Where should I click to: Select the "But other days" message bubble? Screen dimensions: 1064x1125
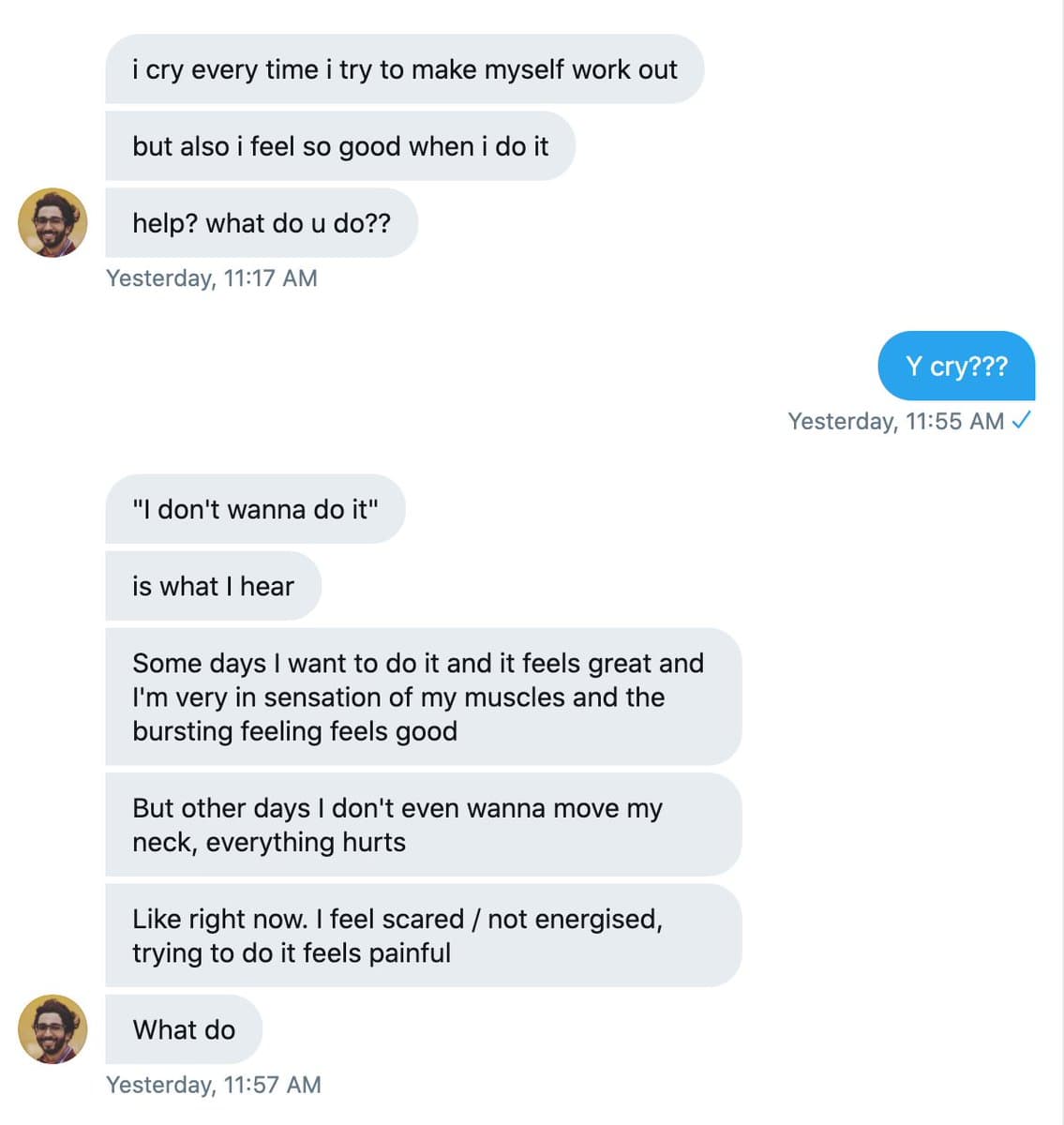coord(422,825)
